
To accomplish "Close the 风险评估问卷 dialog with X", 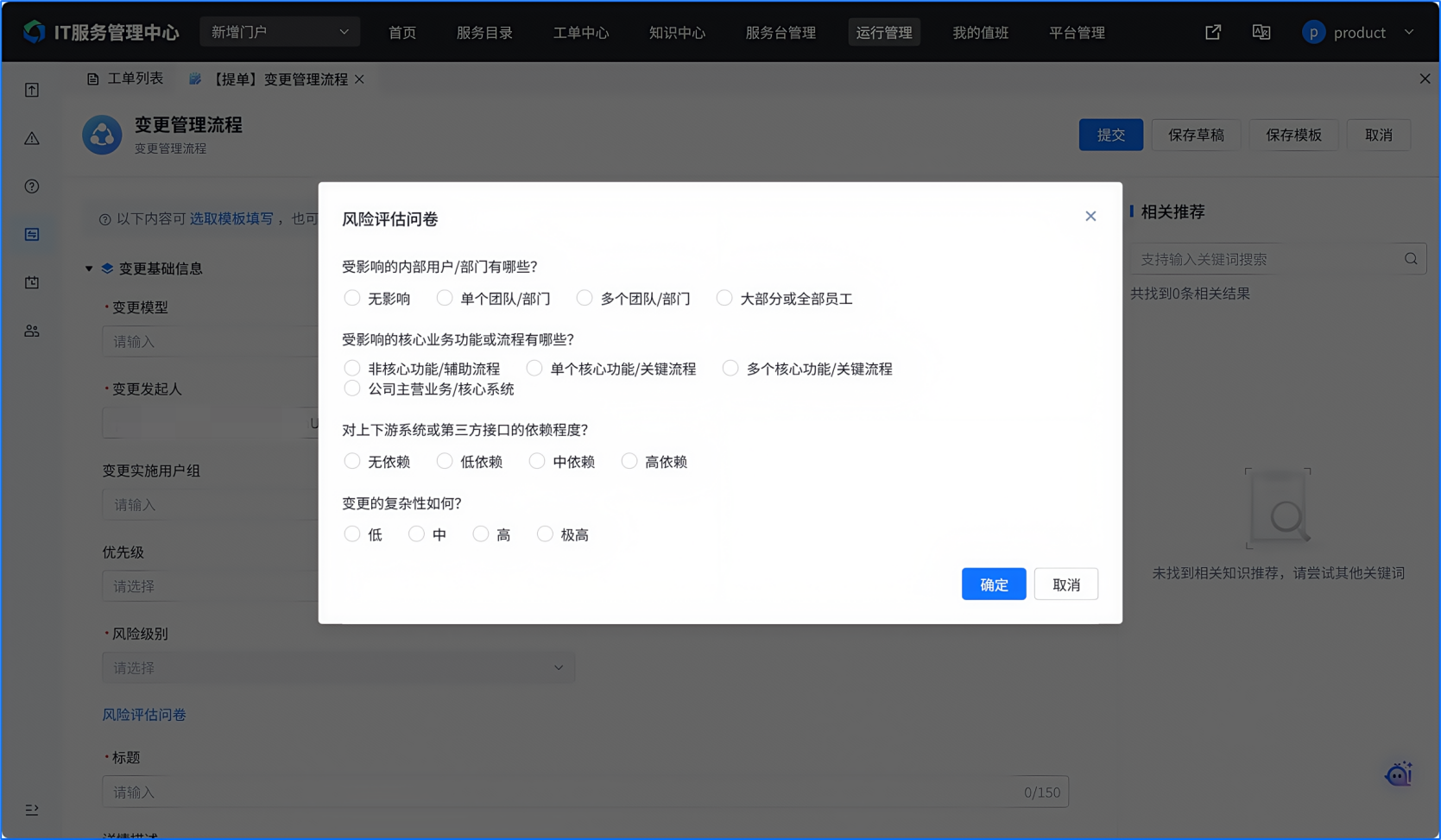I will (x=1090, y=216).
